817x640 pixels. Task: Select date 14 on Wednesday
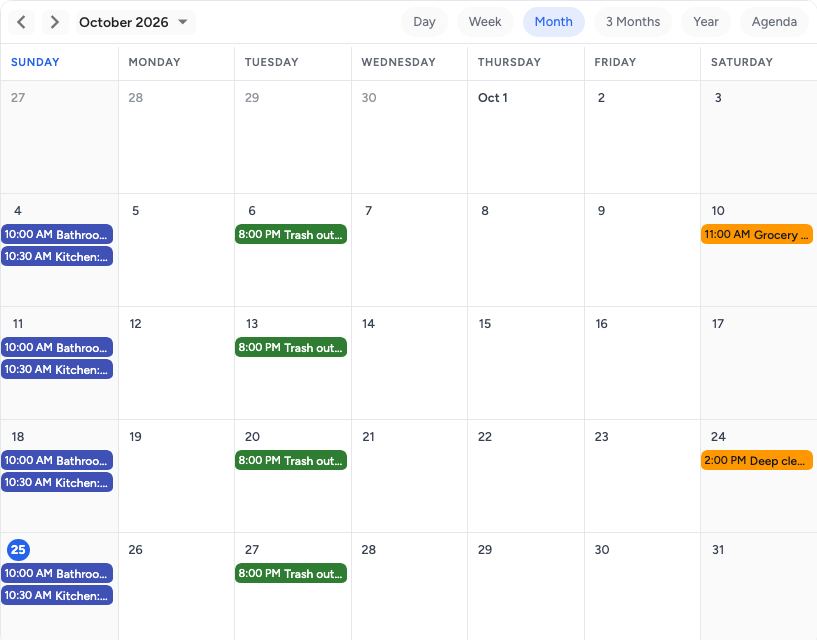click(368, 324)
